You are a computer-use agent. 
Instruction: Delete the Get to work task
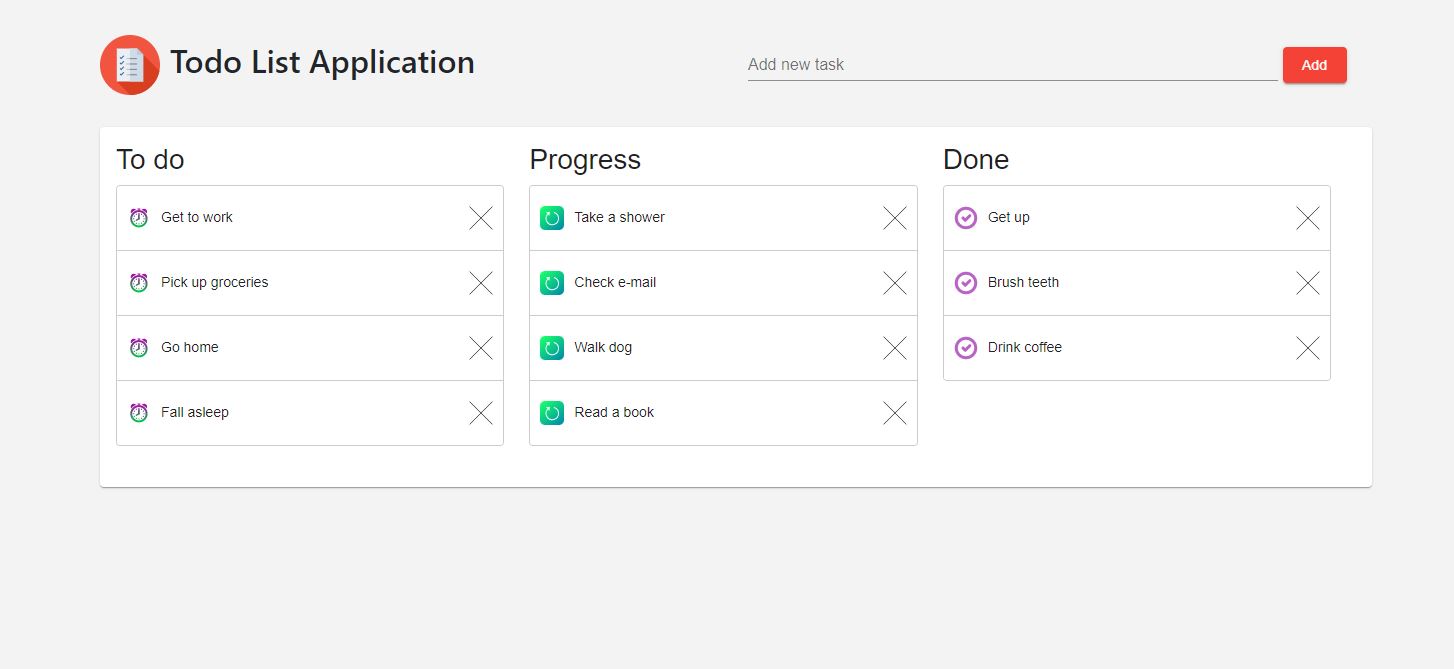coord(481,218)
